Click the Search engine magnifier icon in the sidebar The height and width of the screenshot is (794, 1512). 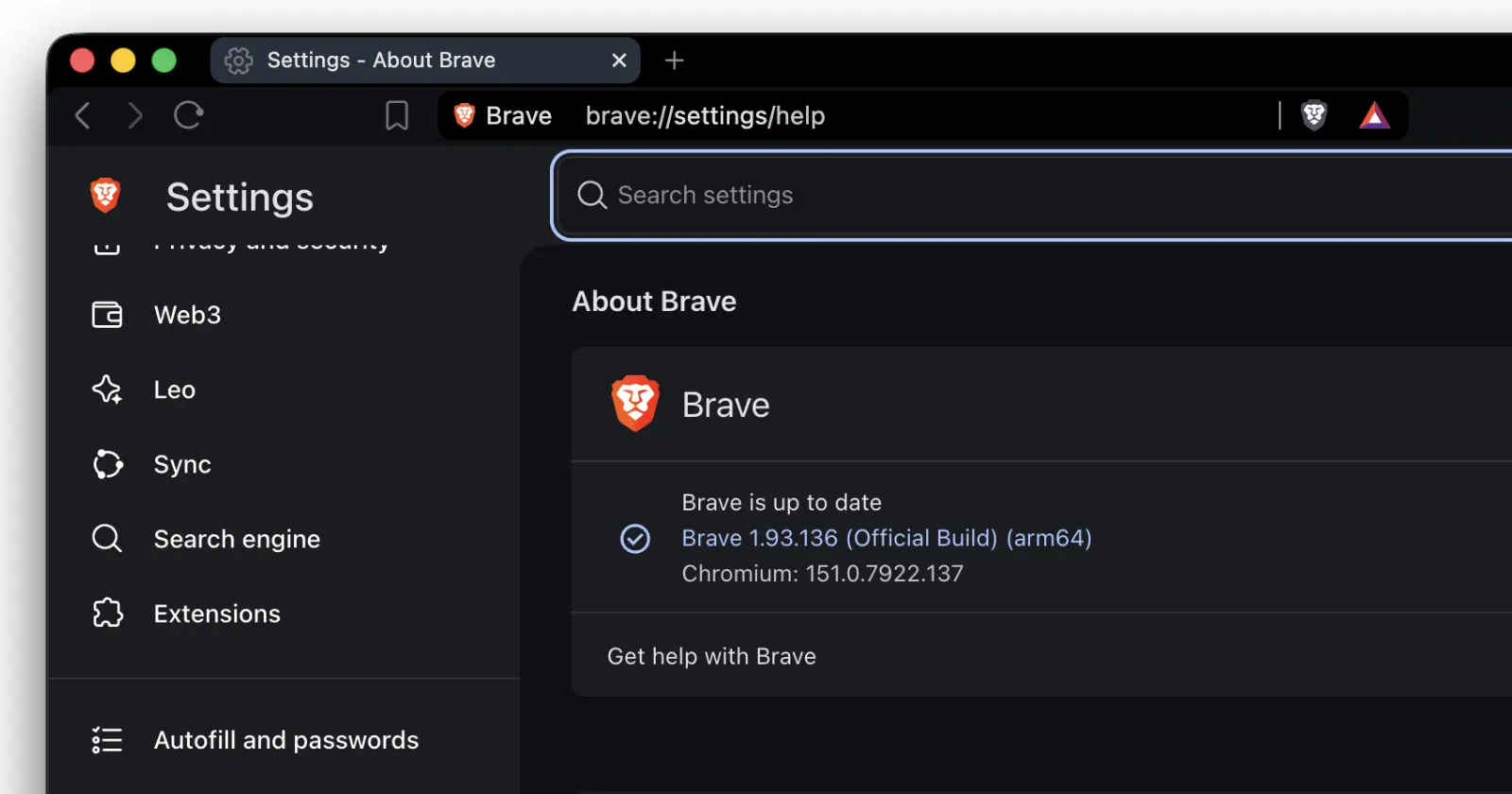coord(107,539)
